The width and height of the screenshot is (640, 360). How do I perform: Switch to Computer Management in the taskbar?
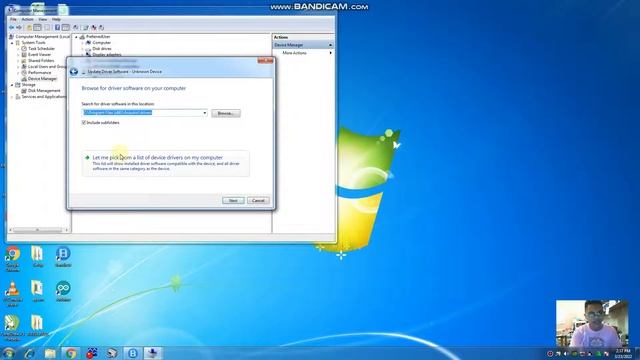(x=153, y=353)
